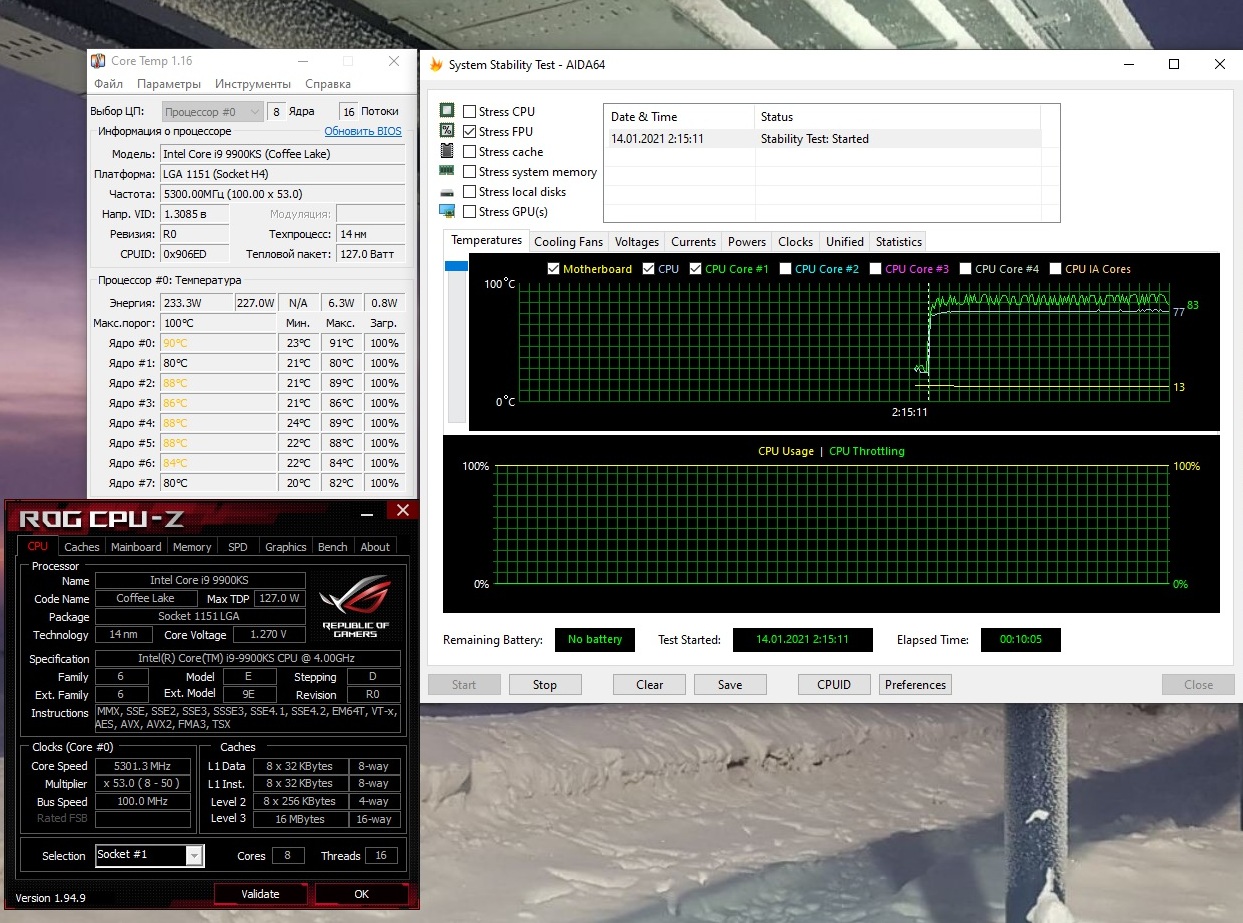Enable the Stress cache checkbox

[x=469, y=152]
